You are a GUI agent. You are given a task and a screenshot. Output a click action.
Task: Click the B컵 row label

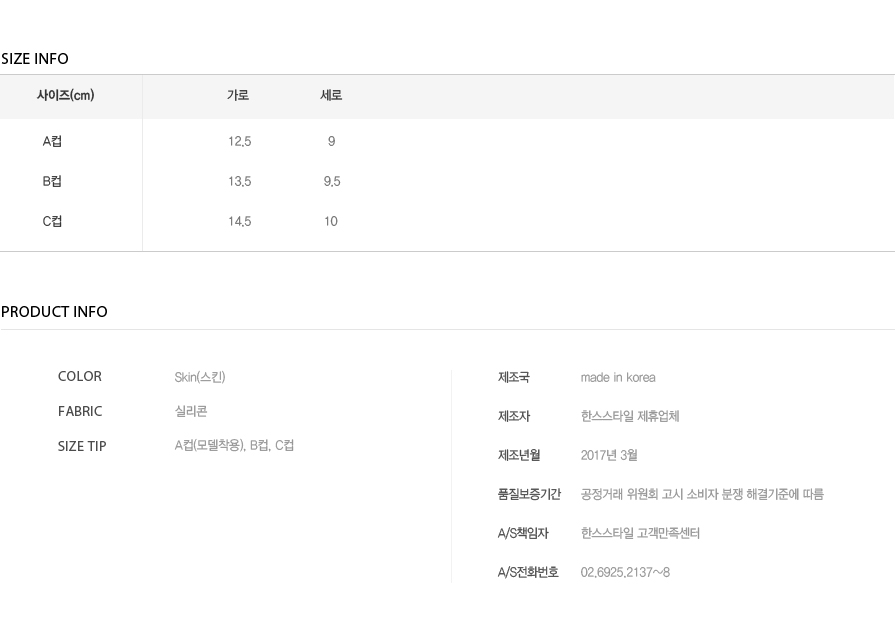point(52,181)
